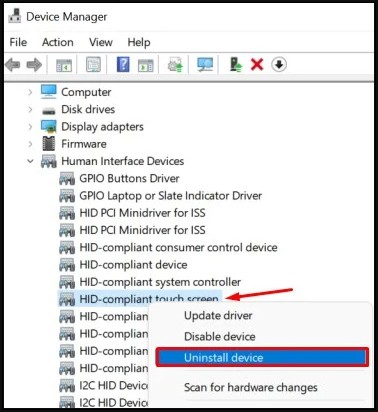Screen dimensions: 378x412
Task: Choose Update driver from the context menu
Action: [218, 315]
